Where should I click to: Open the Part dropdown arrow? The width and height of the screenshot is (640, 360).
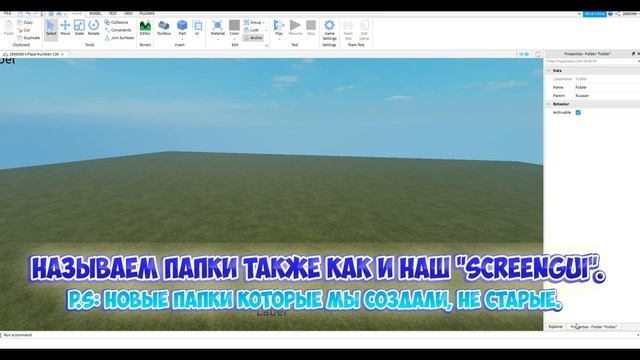pyautogui.click(x=182, y=40)
